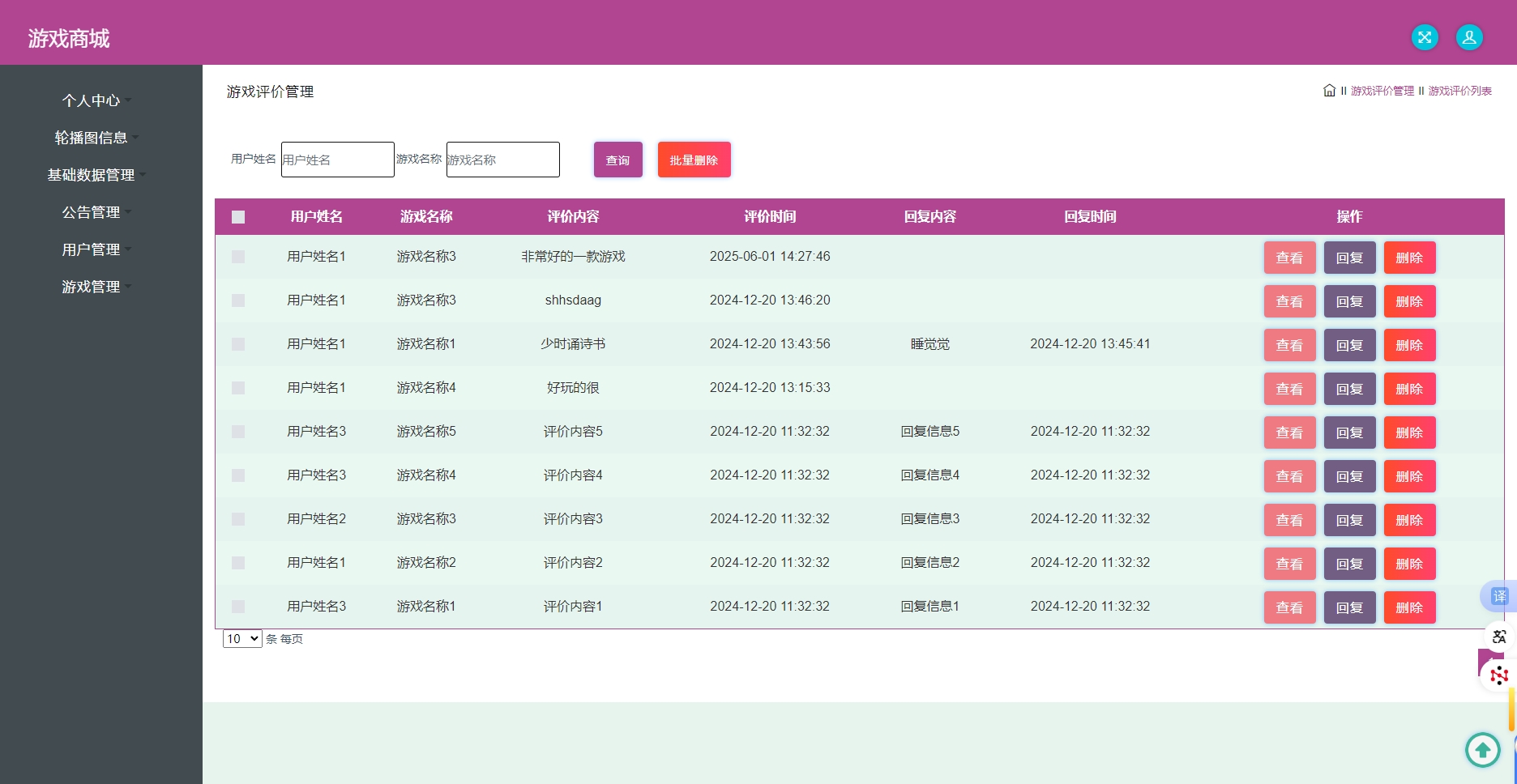This screenshot has width=1517, height=784.
Task: Open the rows-per-page dropdown showing 10
Action: (x=242, y=639)
